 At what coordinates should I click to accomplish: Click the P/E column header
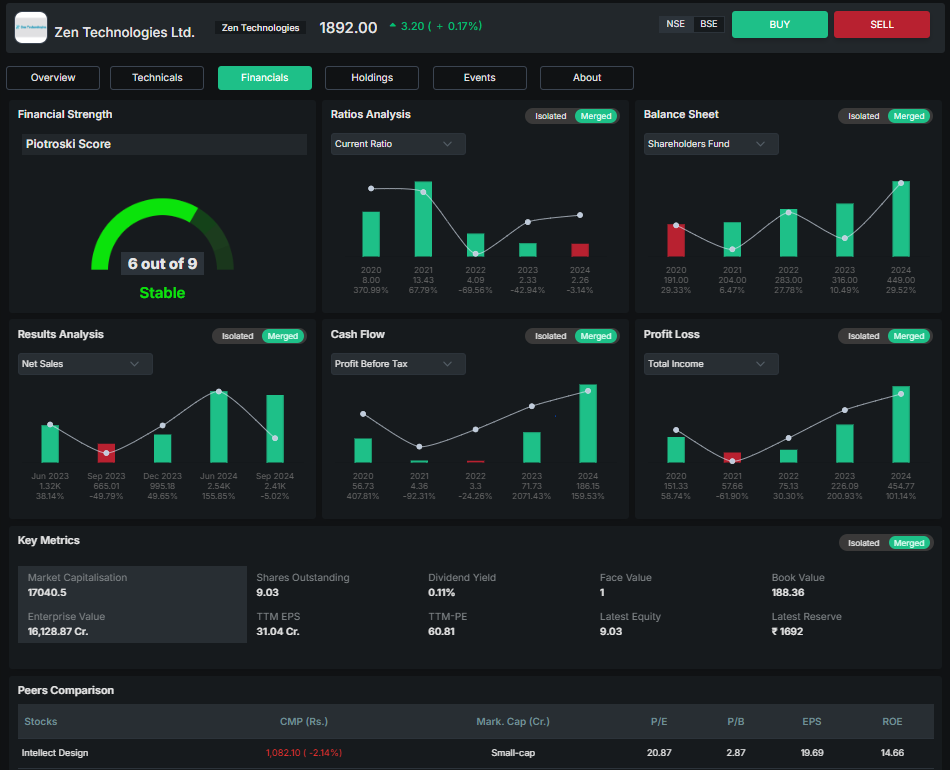(659, 722)
